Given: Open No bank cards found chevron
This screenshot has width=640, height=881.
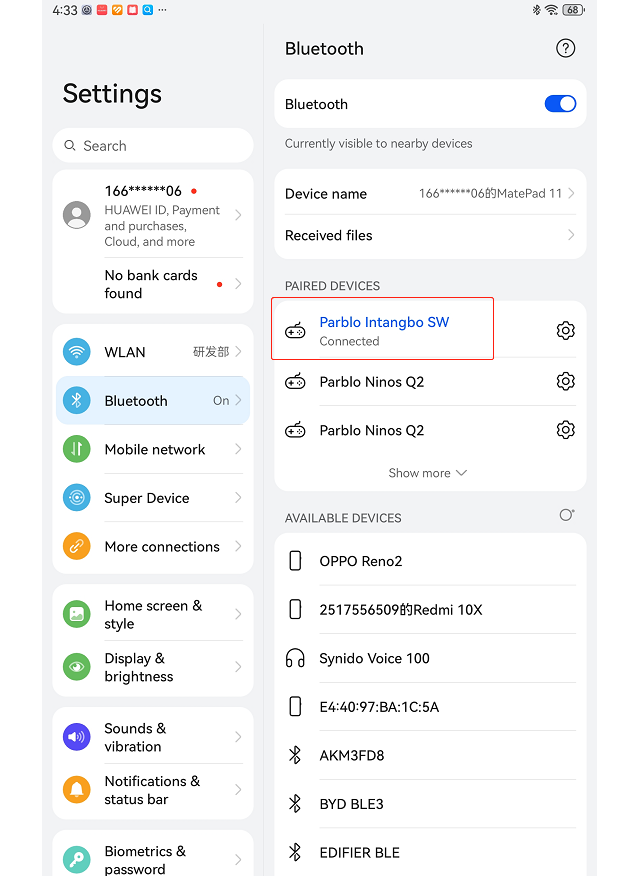Looking at the screenshot, I should pos(238,284).
